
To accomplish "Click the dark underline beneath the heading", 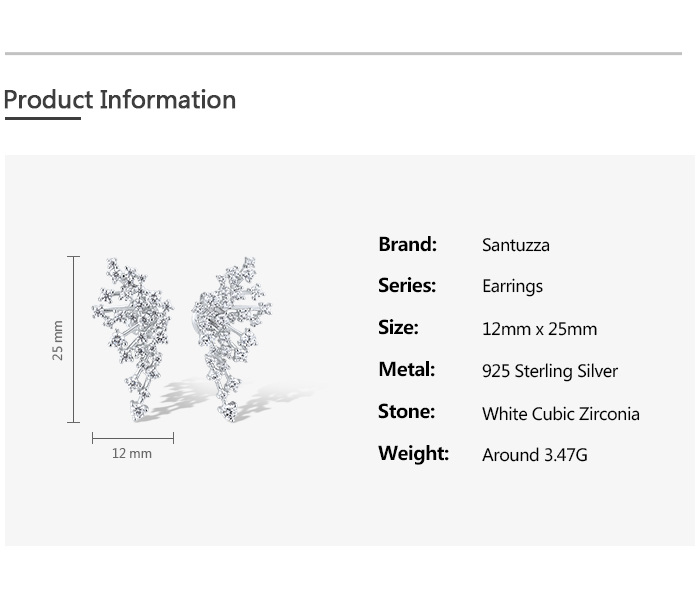I will 43,118.
